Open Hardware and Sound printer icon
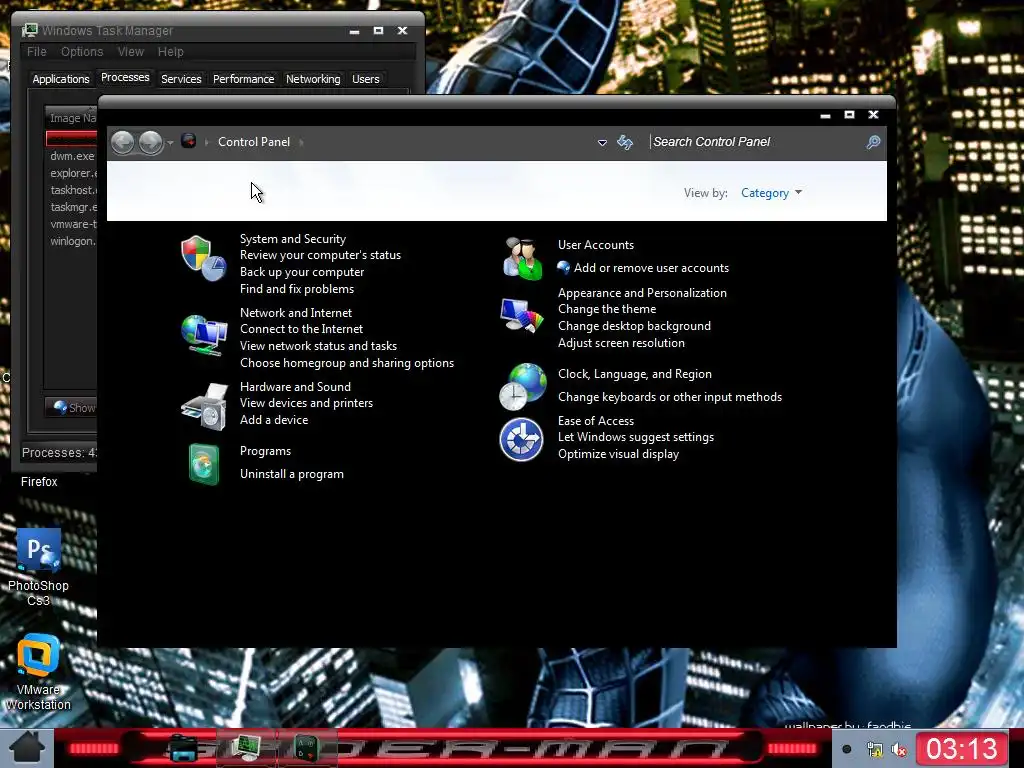Screen dimensions: 1024x768 point(204,408)
